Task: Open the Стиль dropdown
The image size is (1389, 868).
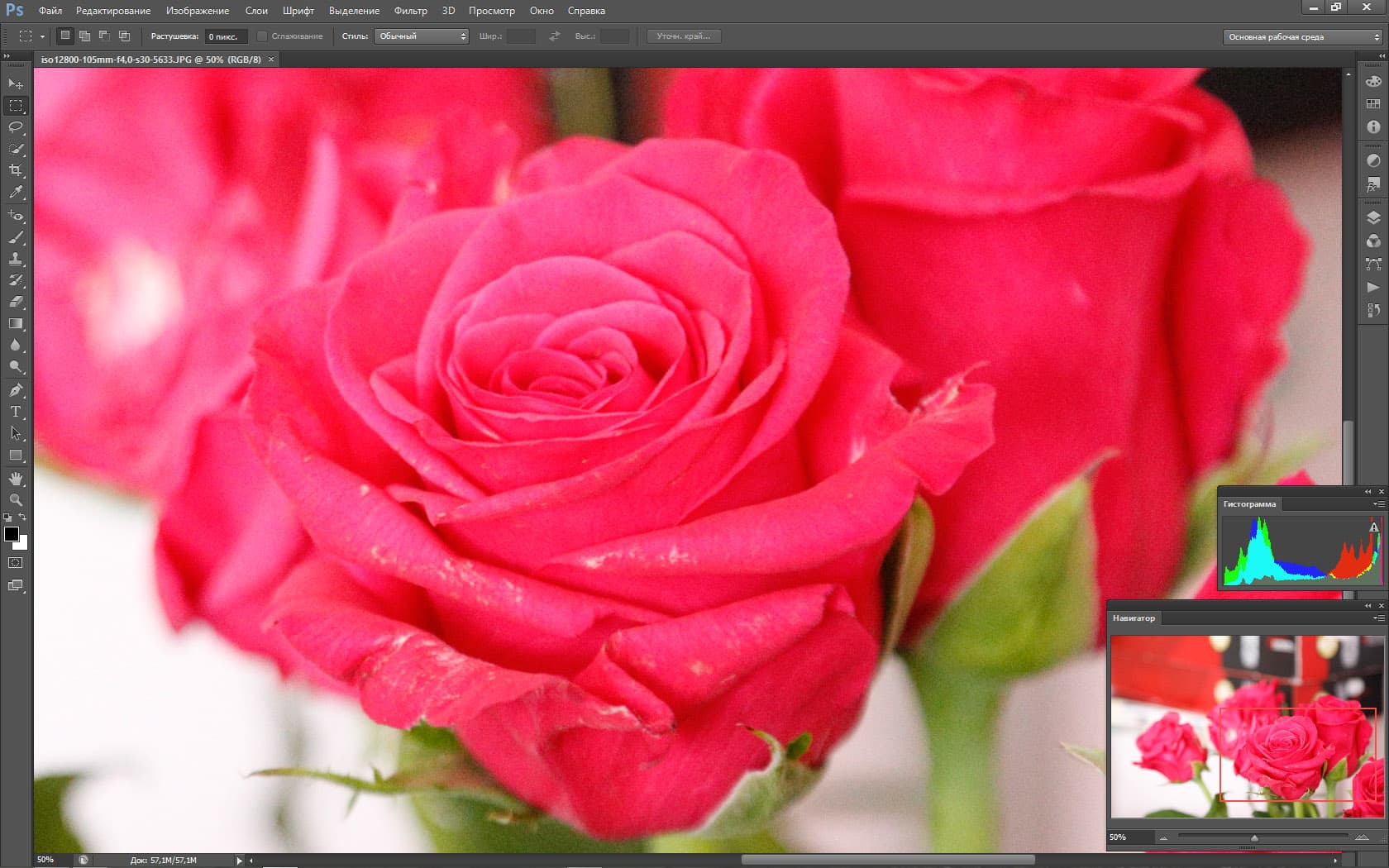Action: coord(422,36)
